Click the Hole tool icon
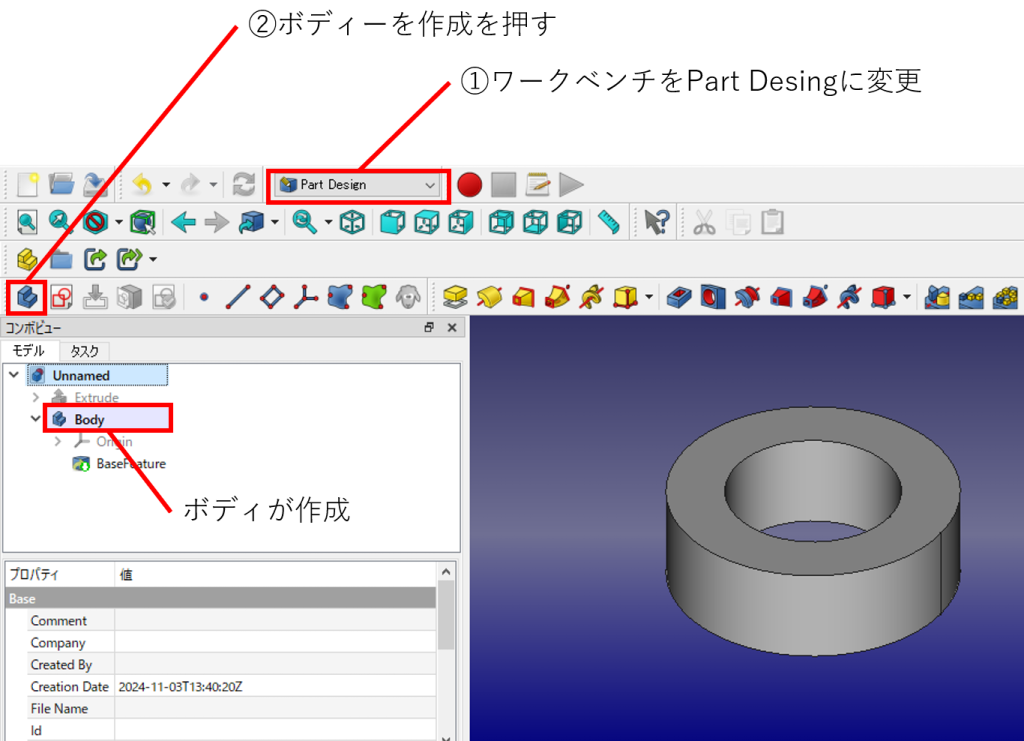Image resolution: width=1024 pixels, height=741 pixels. click(x=712, y=297)
